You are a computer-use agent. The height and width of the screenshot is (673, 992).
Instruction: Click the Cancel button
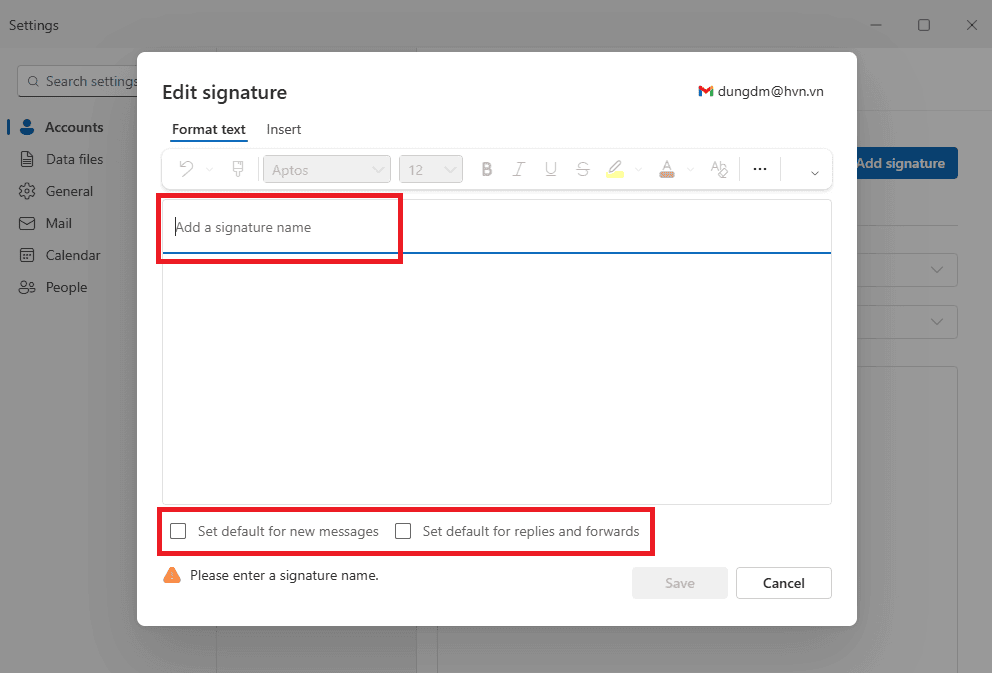[783, 583]
